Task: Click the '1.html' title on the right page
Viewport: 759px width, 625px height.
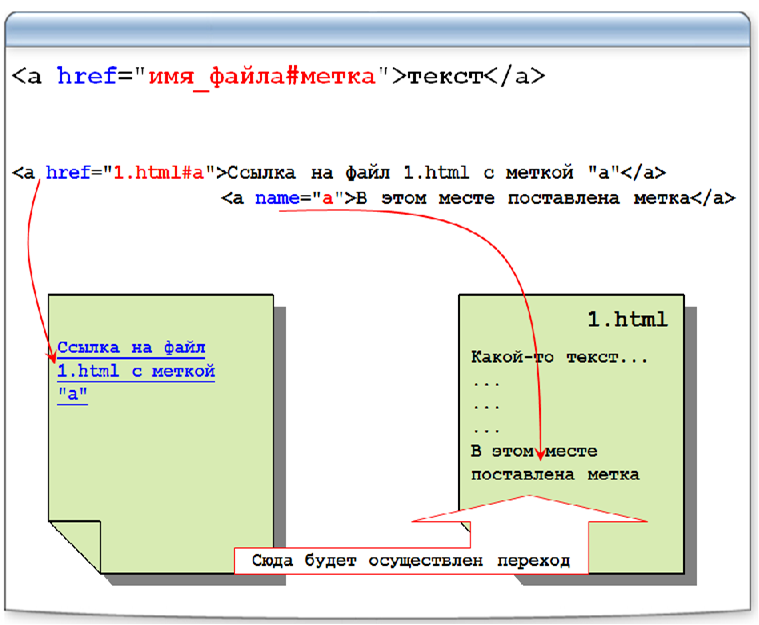Action: (x=628, y=320)
